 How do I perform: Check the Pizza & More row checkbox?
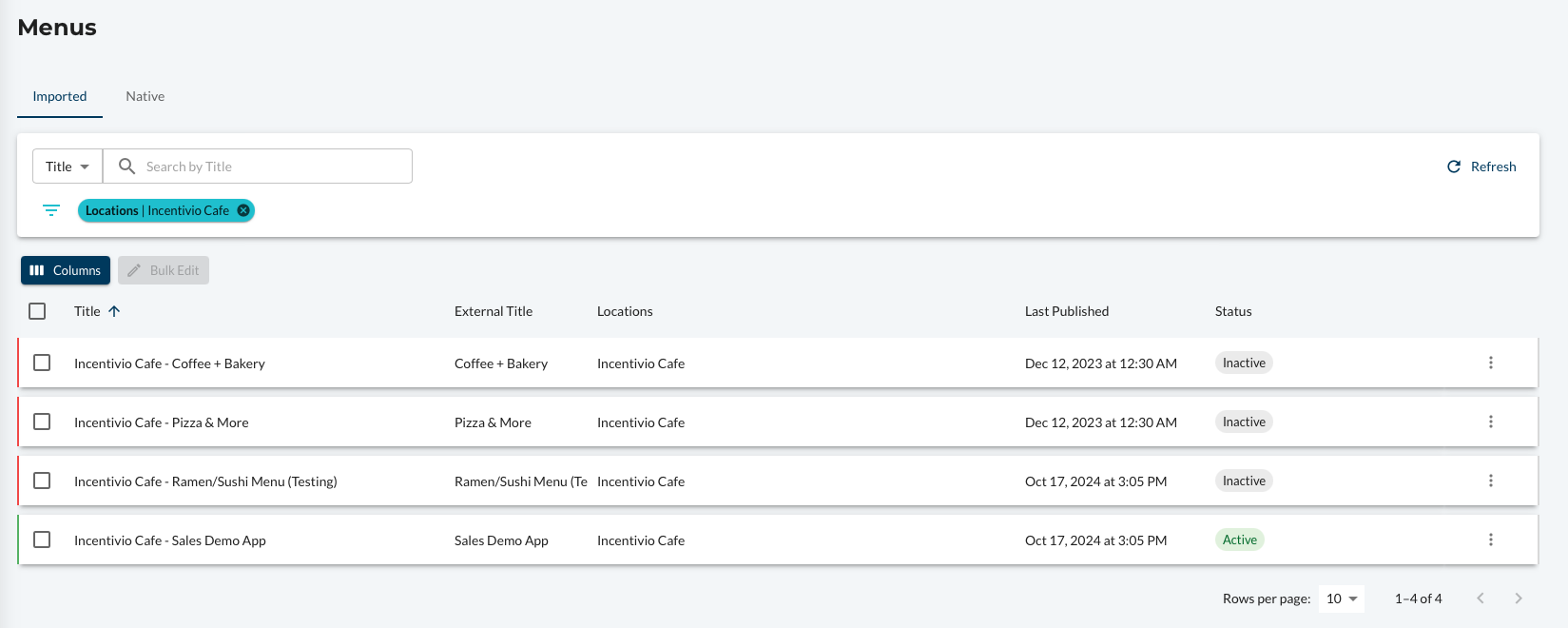(42, 422)
